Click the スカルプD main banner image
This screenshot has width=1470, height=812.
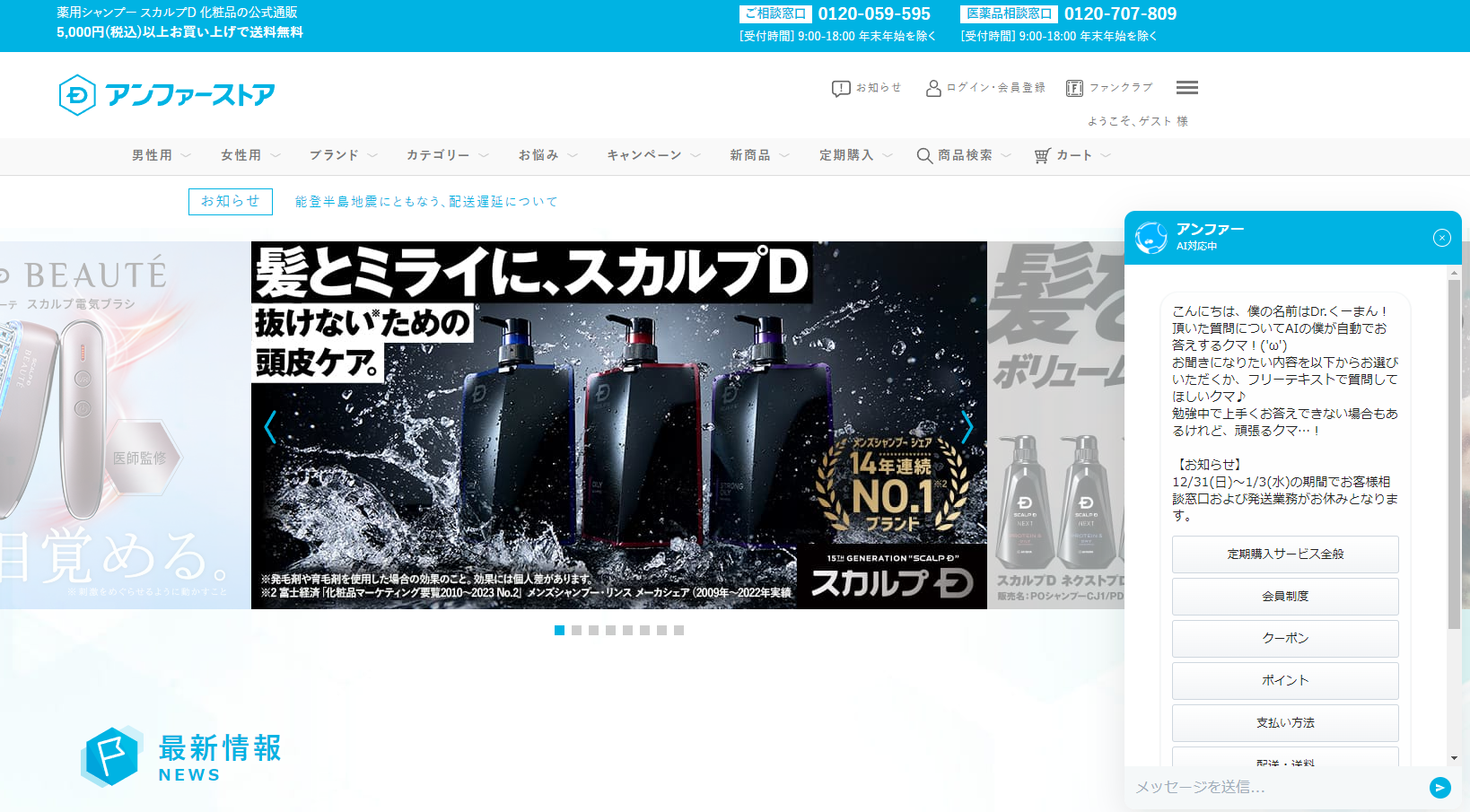coord(619,425)
